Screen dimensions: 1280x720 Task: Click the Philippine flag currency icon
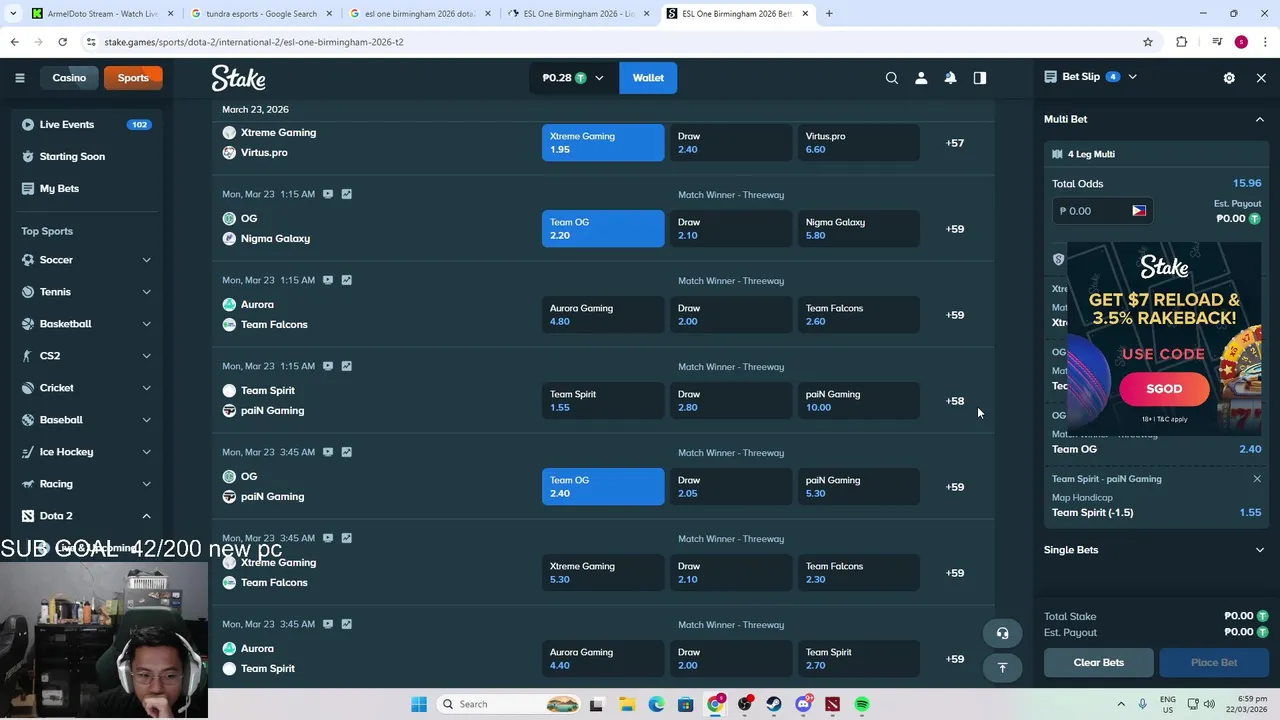1139,211
